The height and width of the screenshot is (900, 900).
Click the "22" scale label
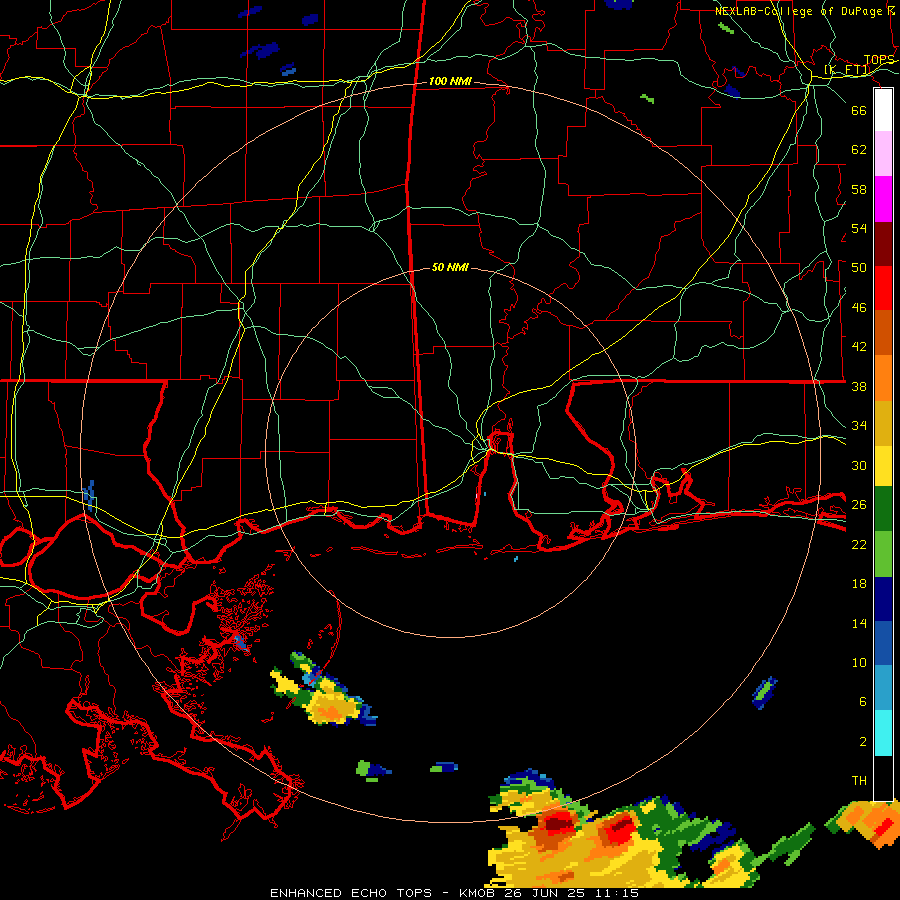click(x=859, y=544)
